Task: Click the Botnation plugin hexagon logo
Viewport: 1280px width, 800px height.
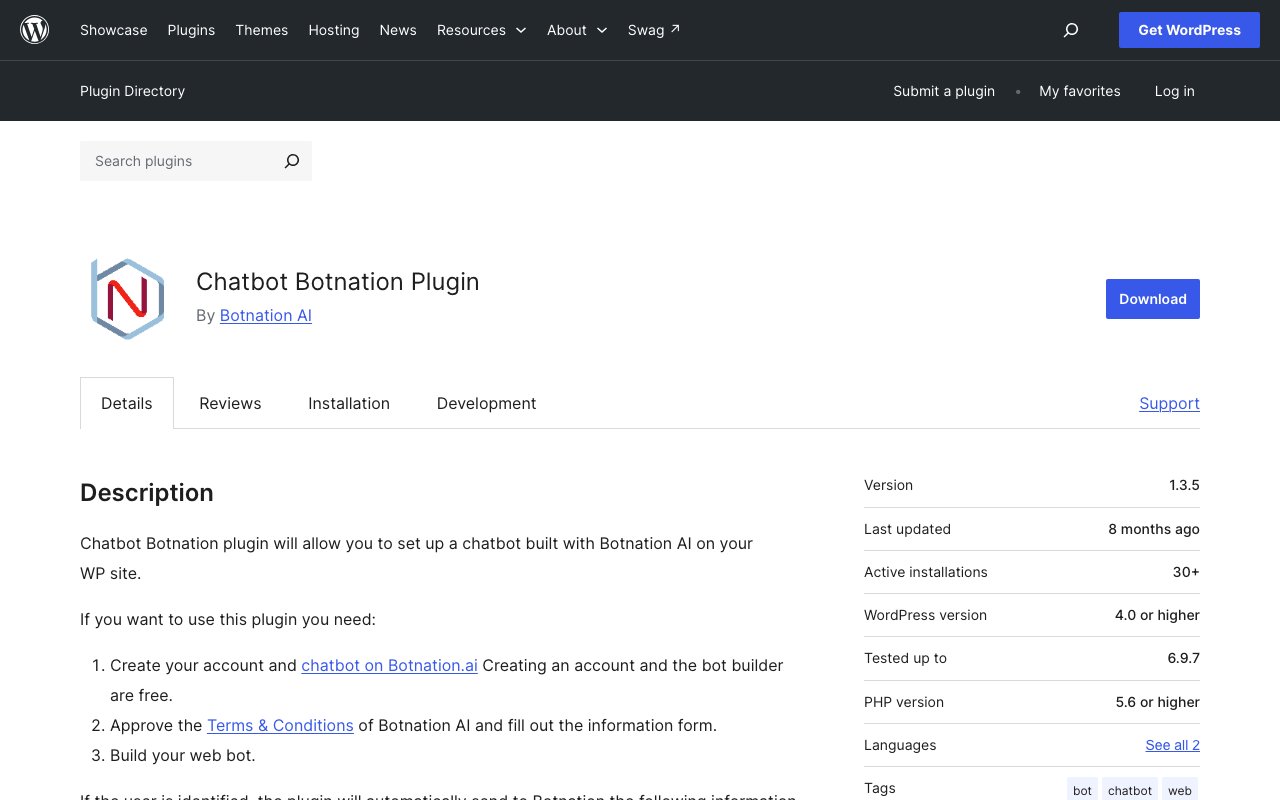Action: click(127, 298)
